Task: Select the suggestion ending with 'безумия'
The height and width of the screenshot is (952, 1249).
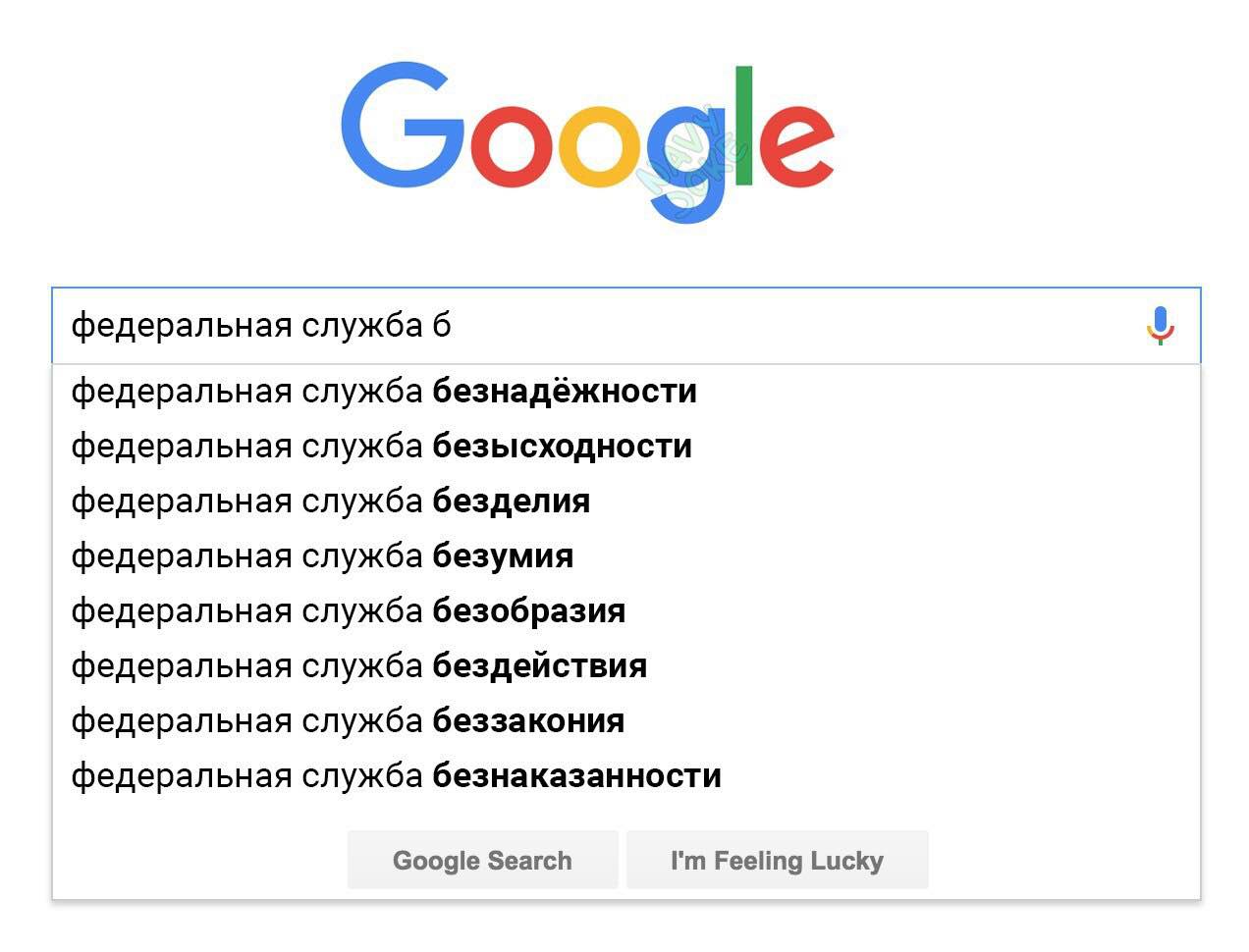Action: (x=322, y=556)
